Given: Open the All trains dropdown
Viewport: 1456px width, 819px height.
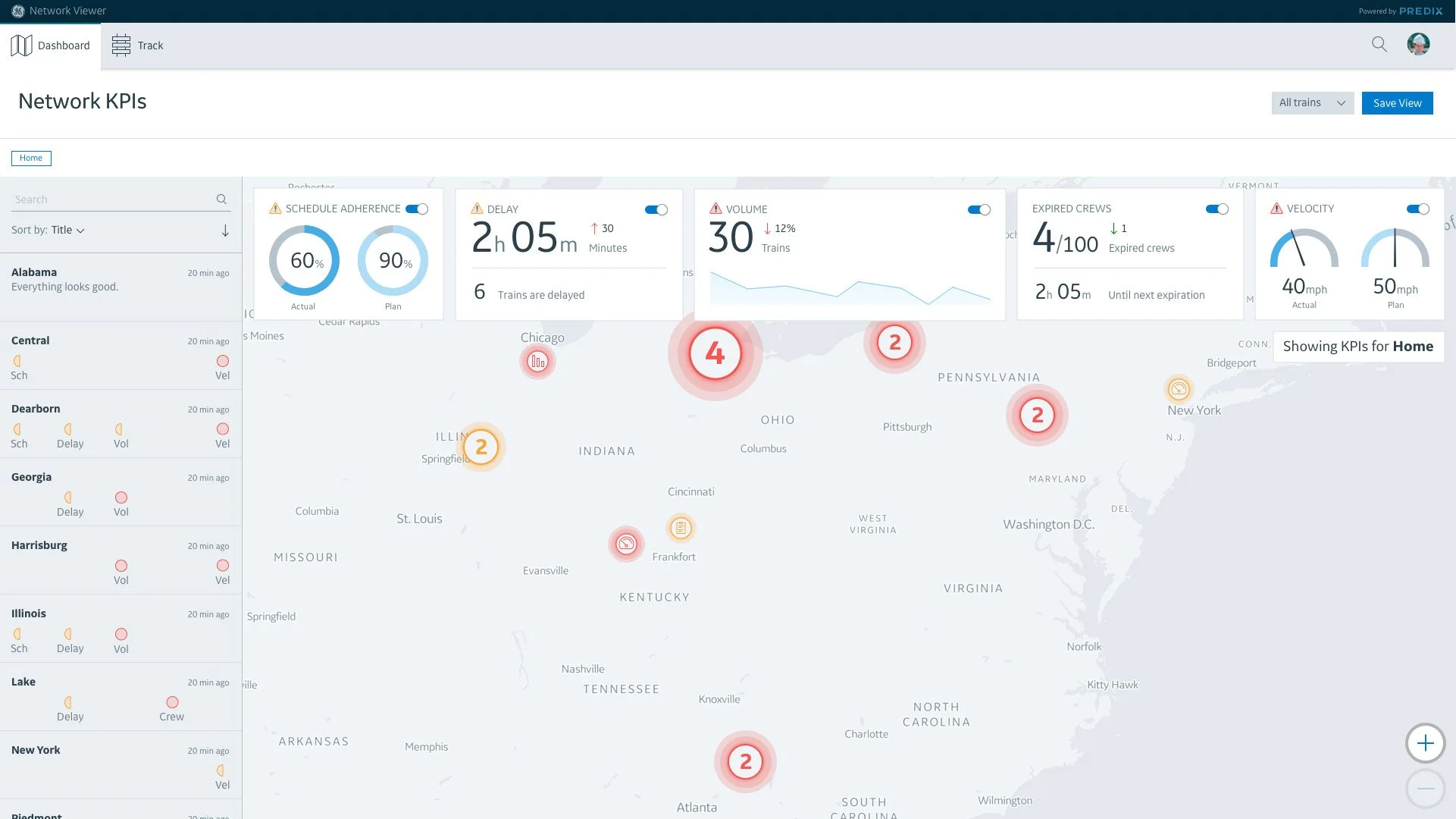Looking at the screenshot, I should click(x=1312, y=103).
